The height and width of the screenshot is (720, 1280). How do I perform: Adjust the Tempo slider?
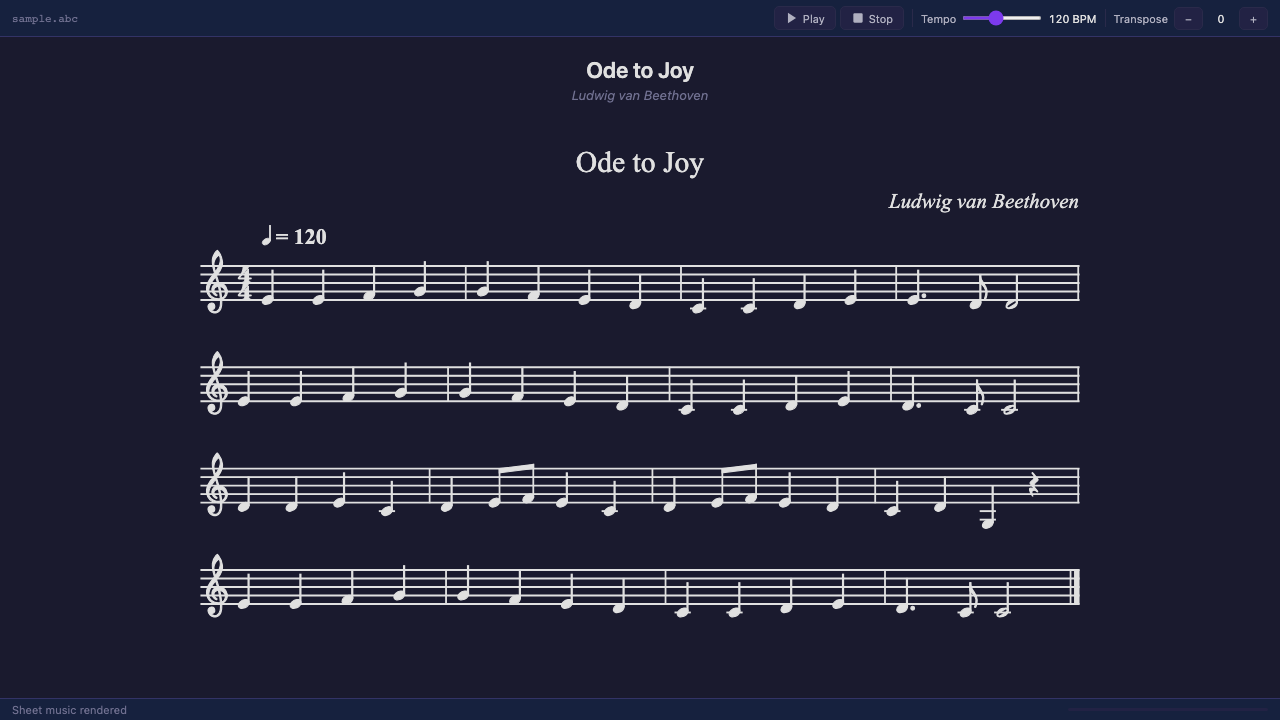1002,18
